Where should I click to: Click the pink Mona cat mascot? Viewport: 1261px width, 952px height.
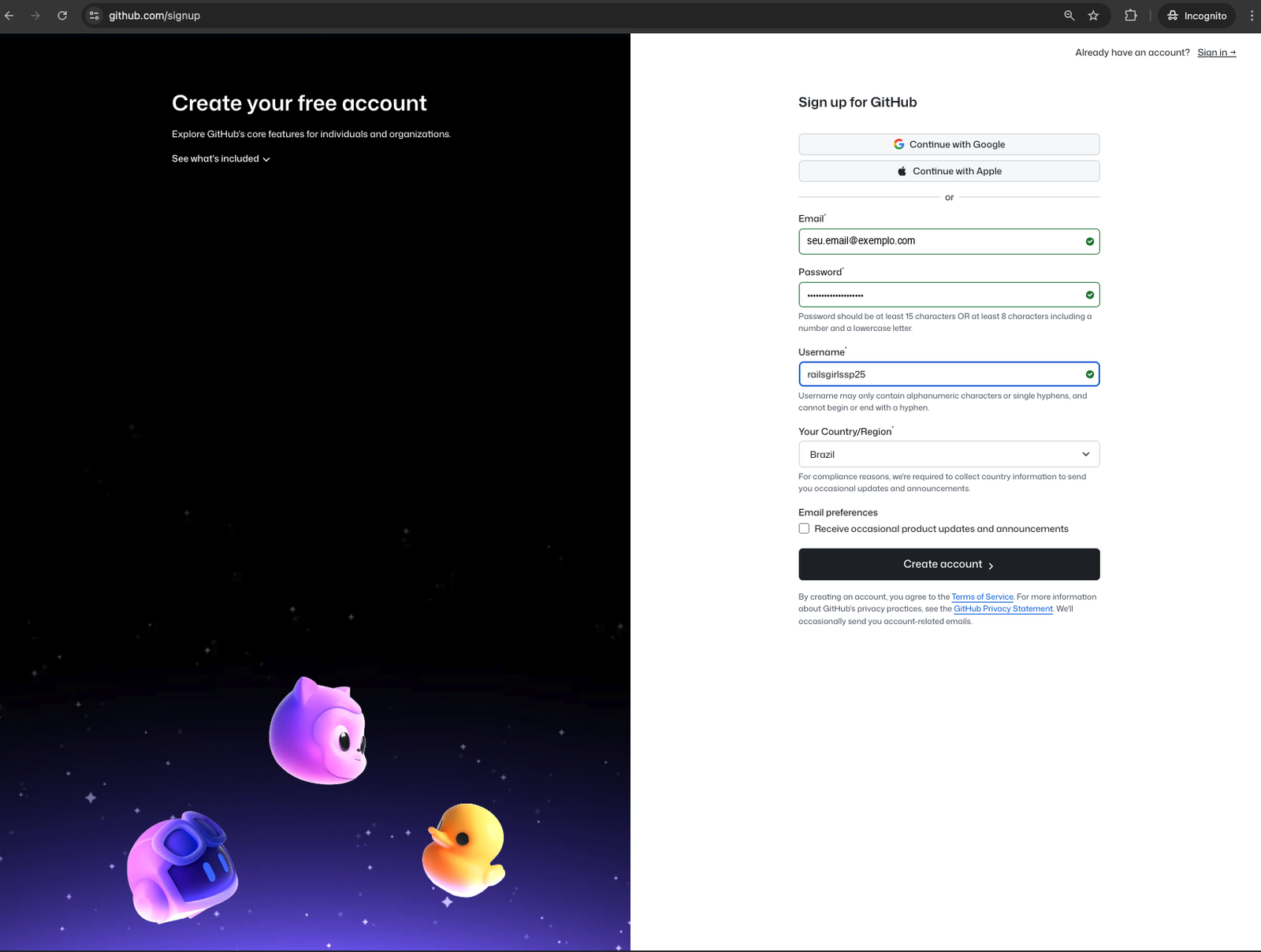coord(318,731)
